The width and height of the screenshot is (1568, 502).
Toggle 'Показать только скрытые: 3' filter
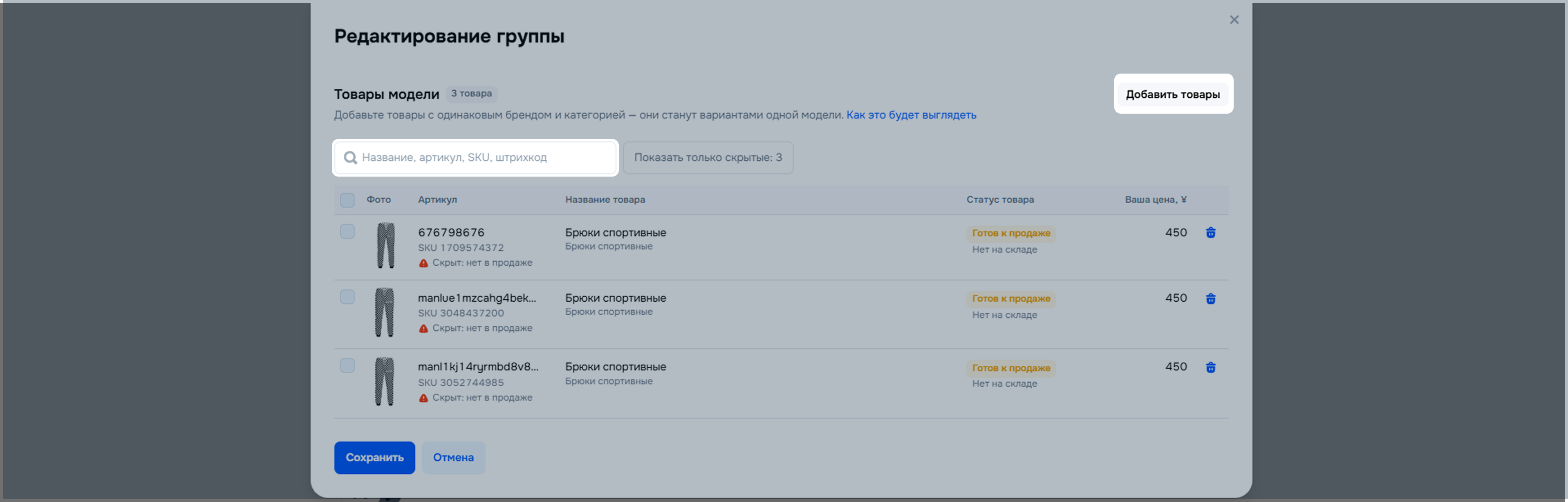click(x=707, y=158)
